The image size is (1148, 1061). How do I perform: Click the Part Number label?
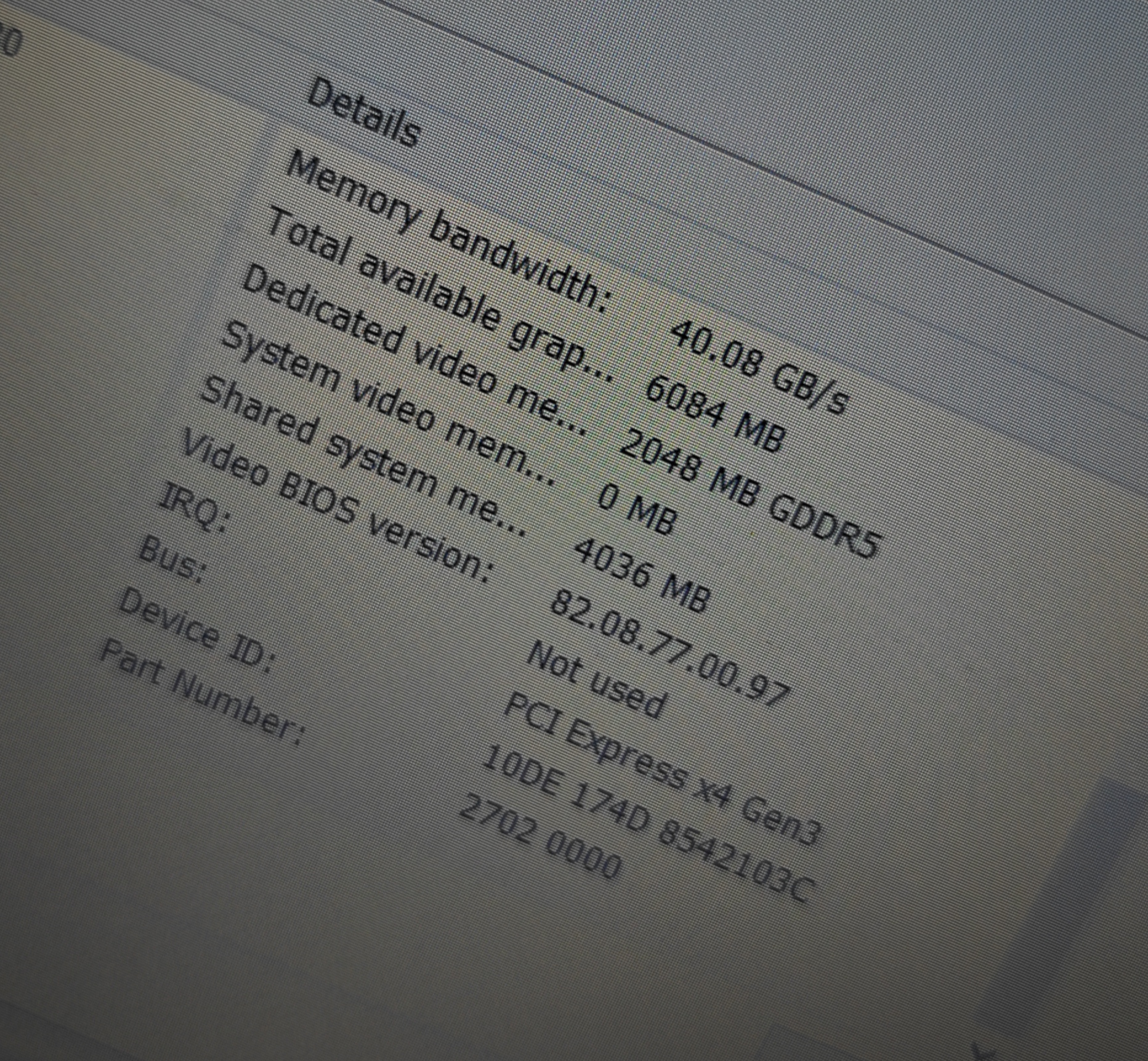click(x=202, y=693)
